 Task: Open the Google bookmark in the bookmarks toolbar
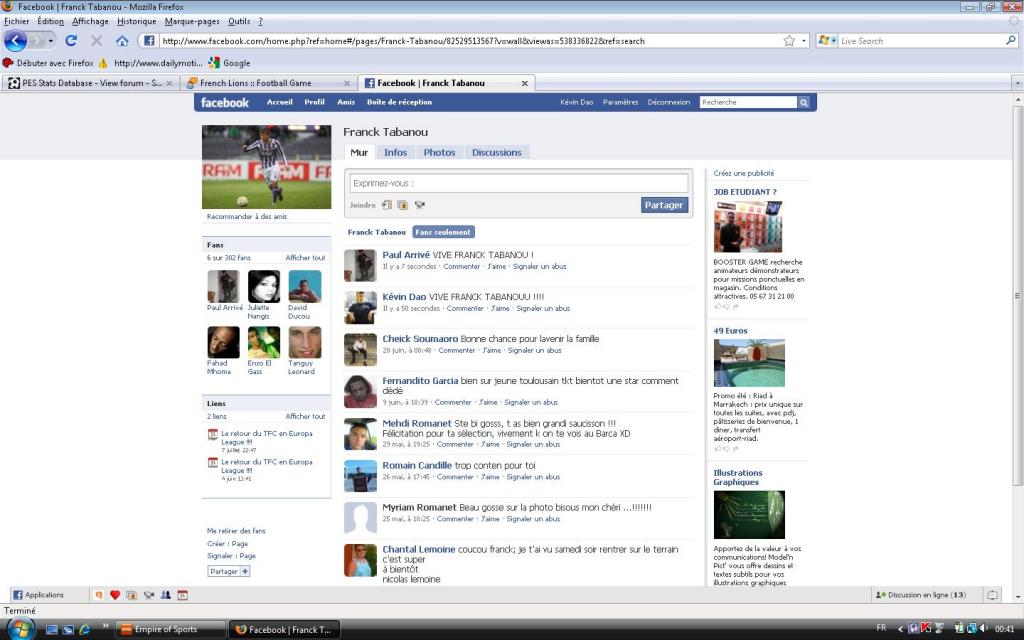click(x=229, y=63)
